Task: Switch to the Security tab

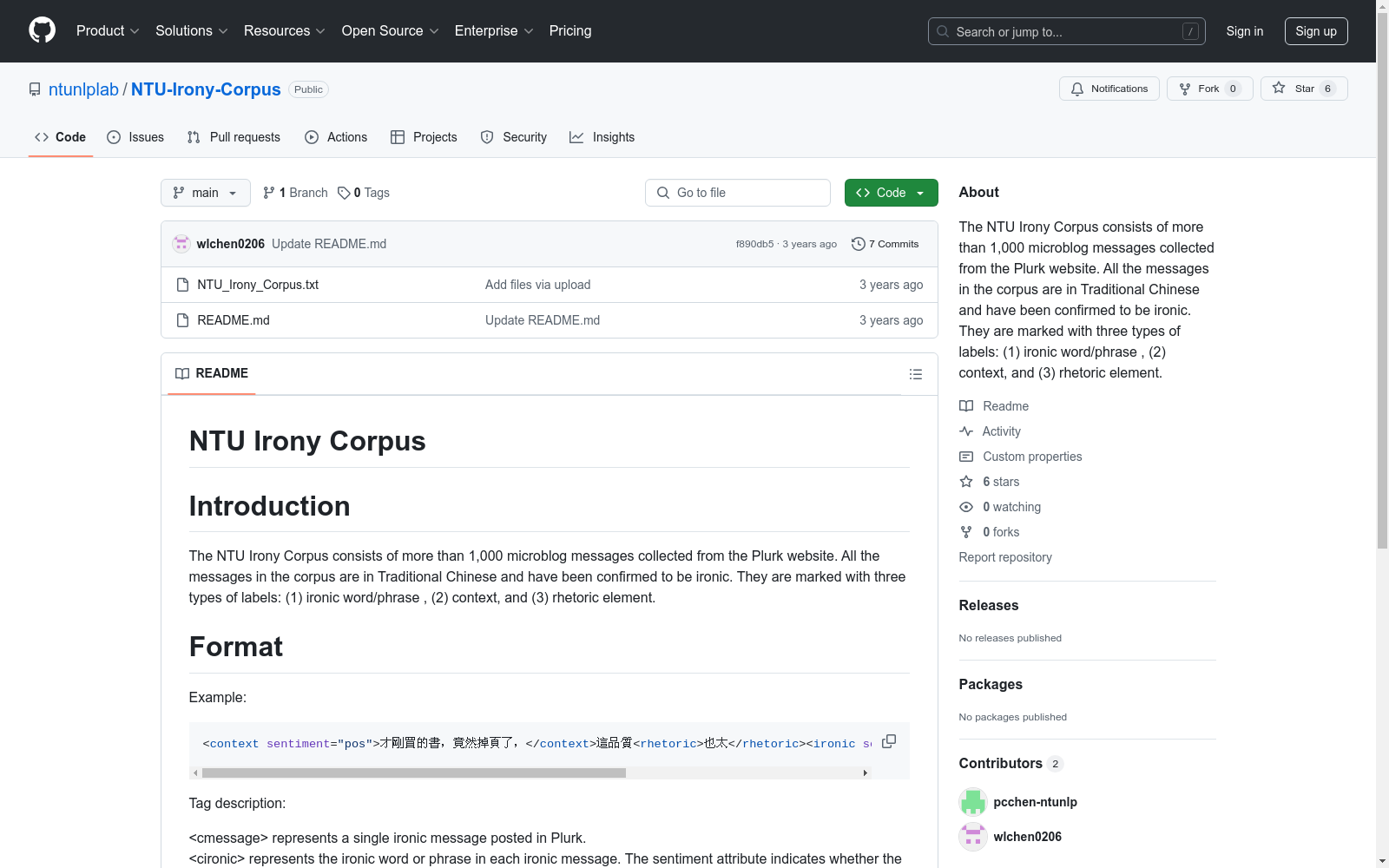Action: 514,137
